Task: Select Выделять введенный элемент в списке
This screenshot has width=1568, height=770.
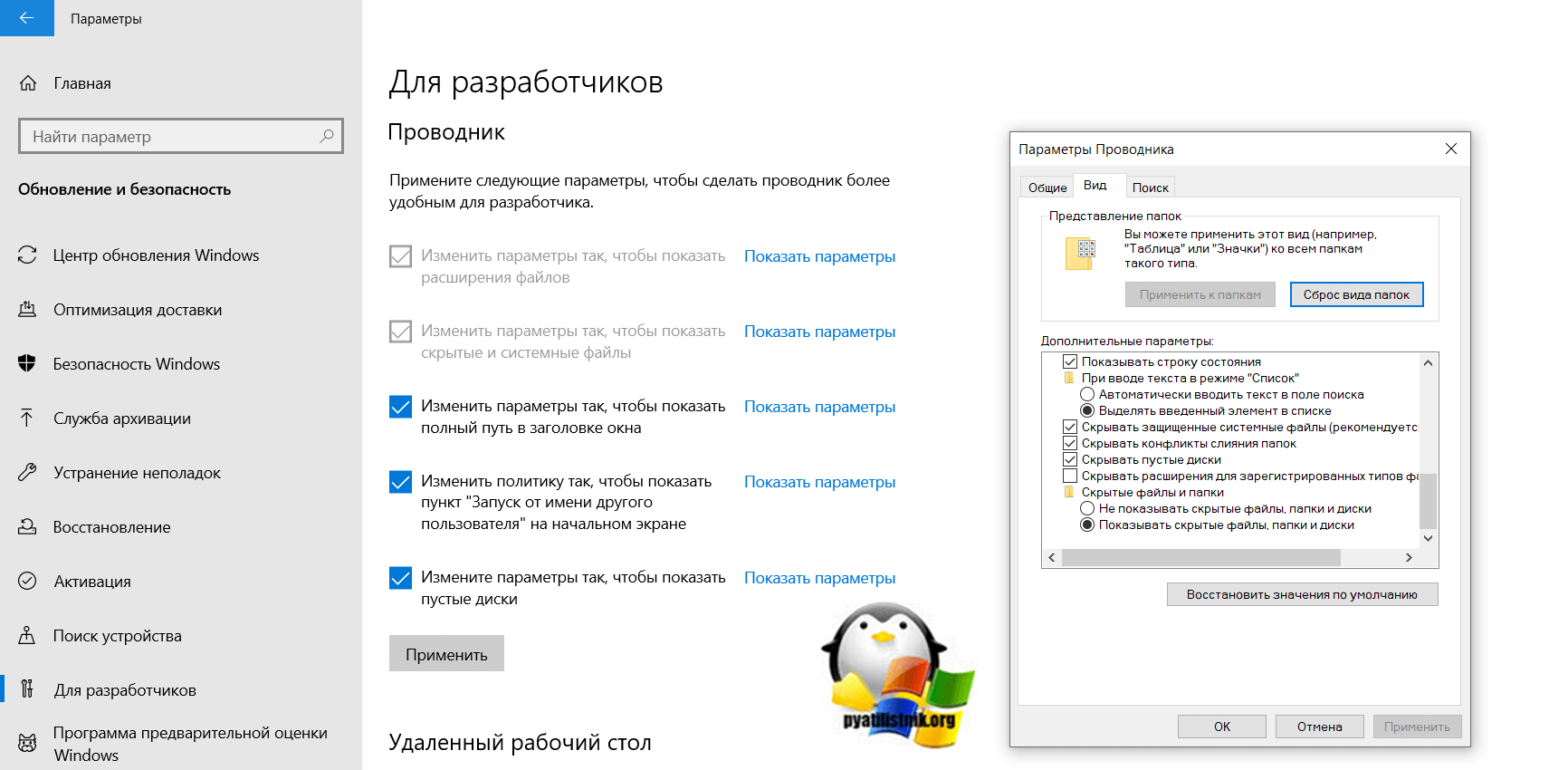Action: click(x=1087, y=410)
